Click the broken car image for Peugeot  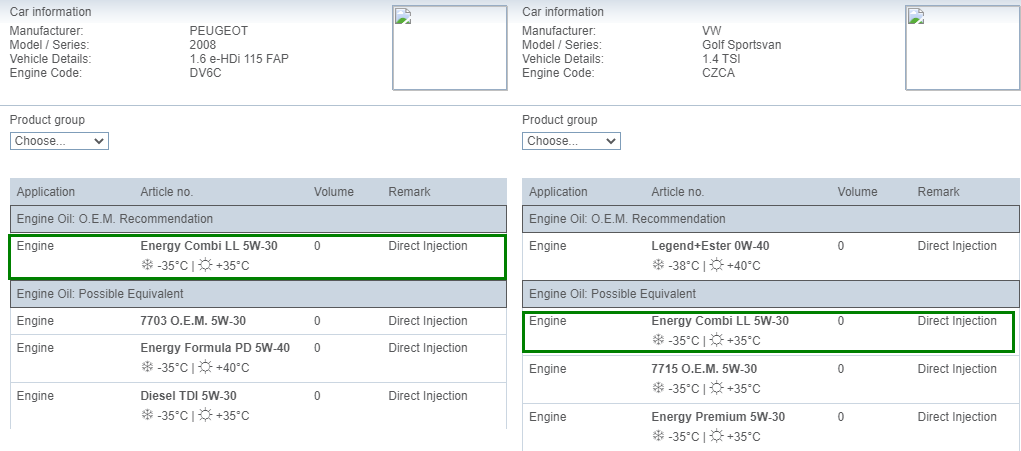coord(449,48)
